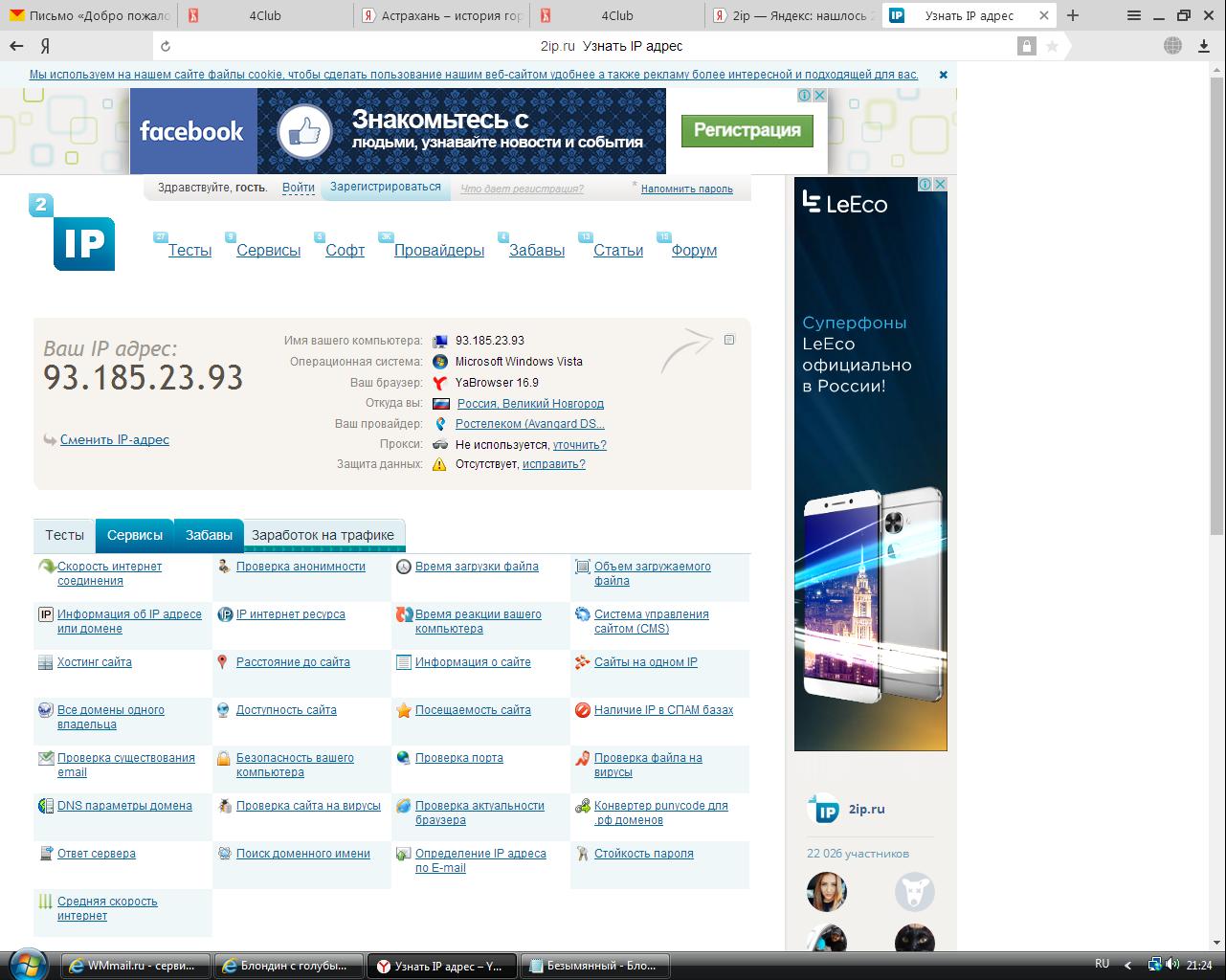This screenshot has width=1226, height=980.
Task: Reload the page with the refresh icon
Action: click(x=166, y=46)
